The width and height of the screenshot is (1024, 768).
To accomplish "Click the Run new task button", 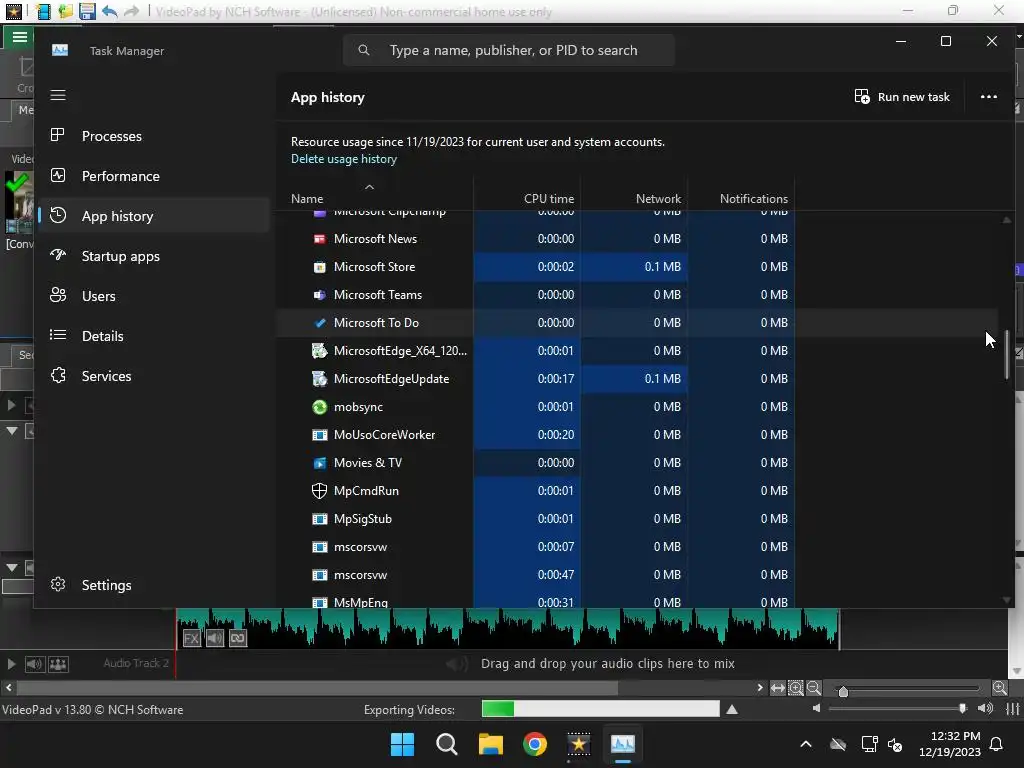I will [902, 97].
